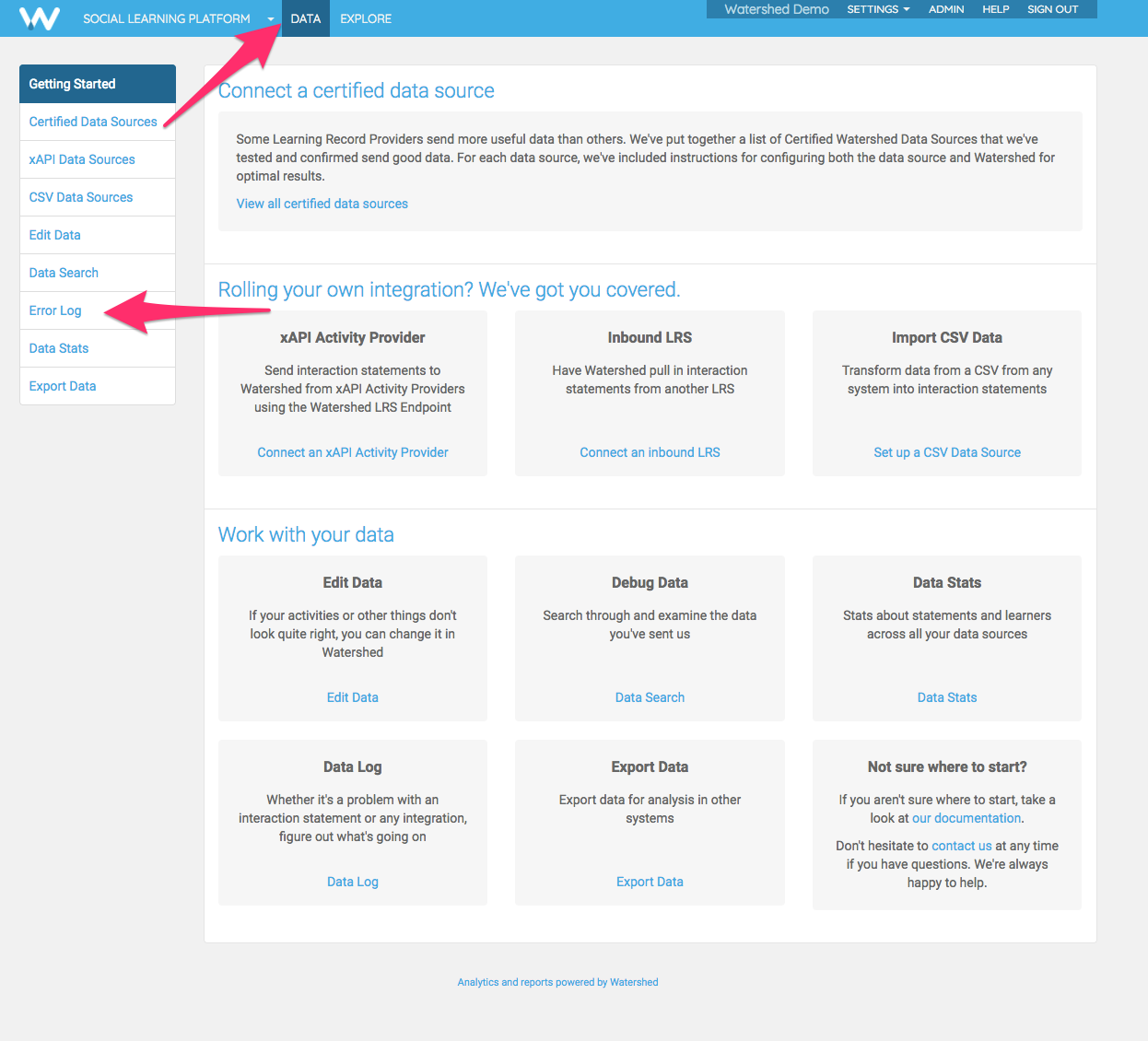
Task: Go to the Admin page
Action: point(946,9)
